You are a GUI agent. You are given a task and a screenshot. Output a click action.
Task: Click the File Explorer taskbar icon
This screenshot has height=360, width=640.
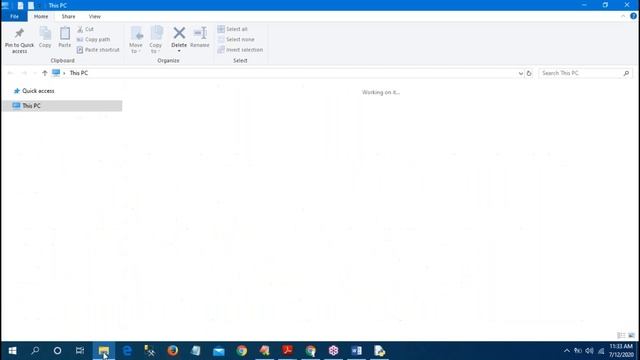104,351
